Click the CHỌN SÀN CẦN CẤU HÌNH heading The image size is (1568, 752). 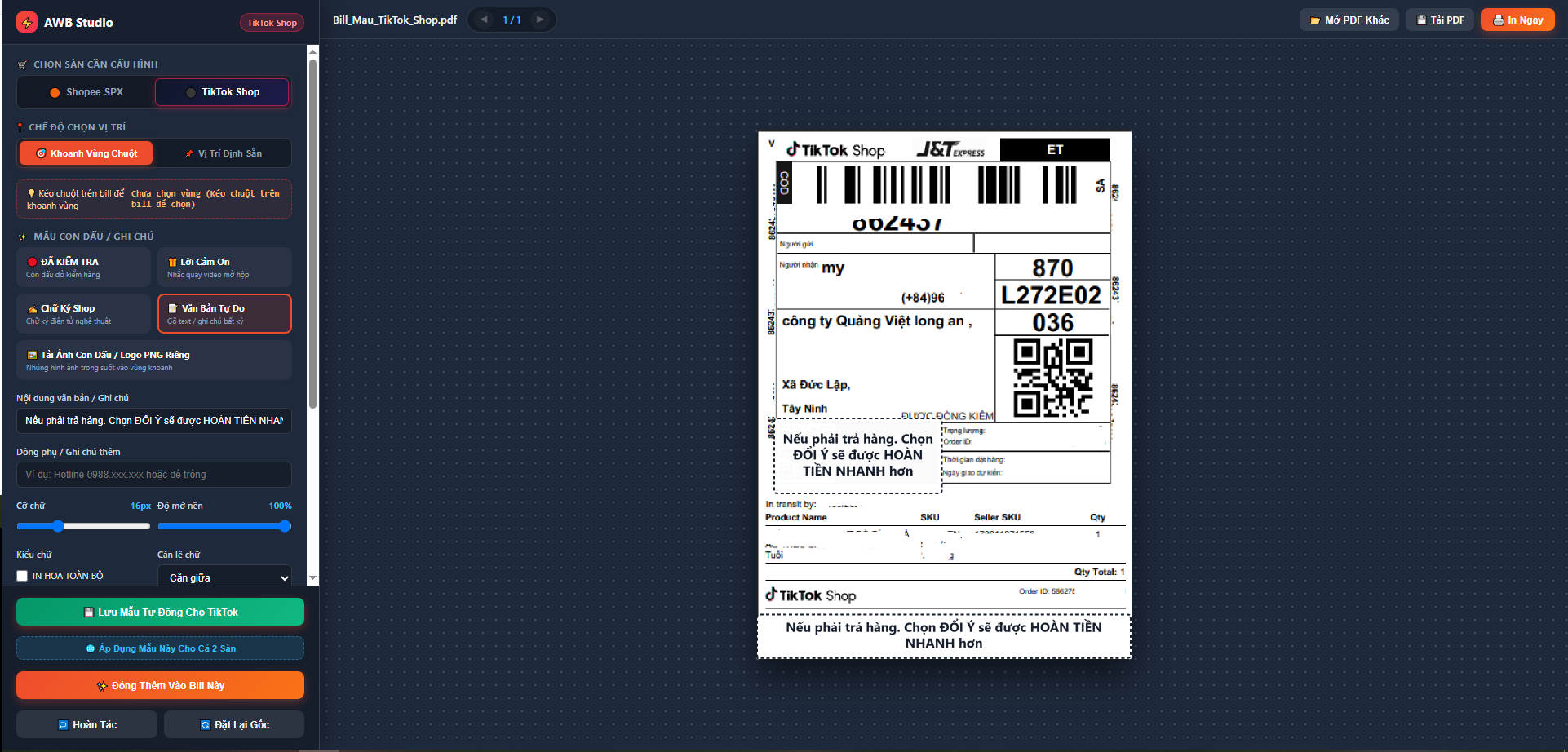[x=95, y=64]
